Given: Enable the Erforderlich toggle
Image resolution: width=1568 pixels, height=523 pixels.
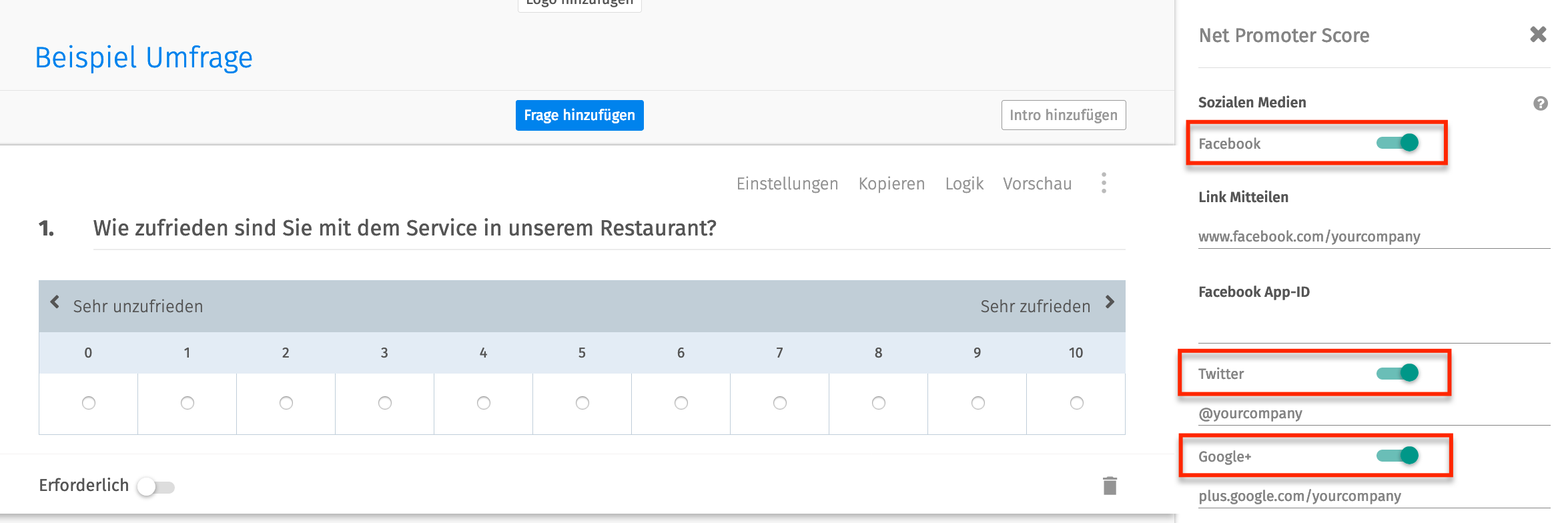Looking at the screenshot, I should pos(155,487).
